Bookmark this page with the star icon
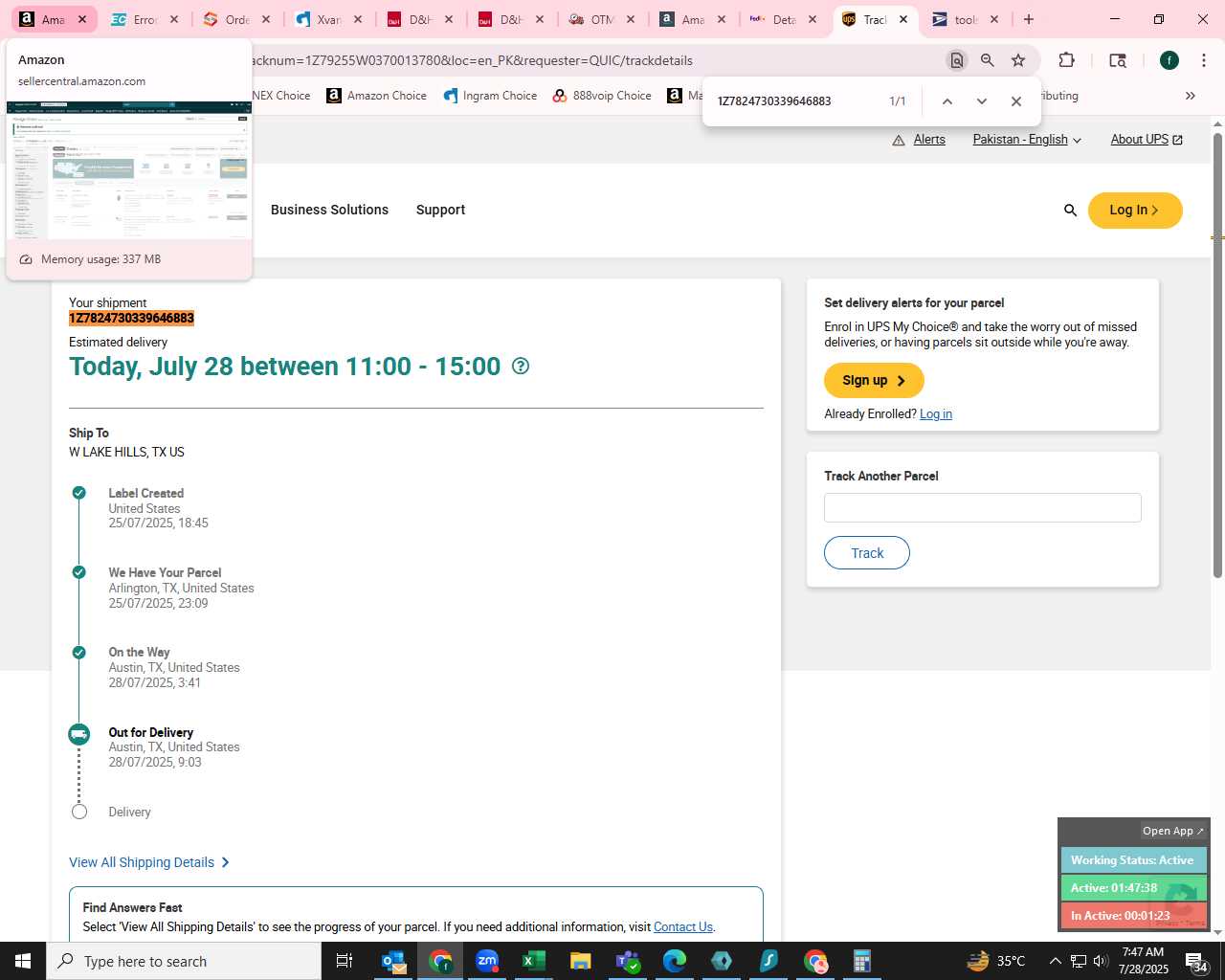This screenshot has height=980, width=1225. pos(1018,60)
